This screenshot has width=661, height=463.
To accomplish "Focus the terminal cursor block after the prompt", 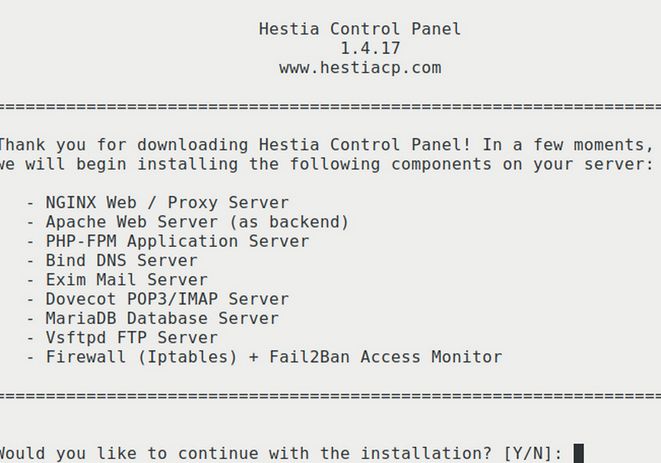I will [x=579, y=454].
